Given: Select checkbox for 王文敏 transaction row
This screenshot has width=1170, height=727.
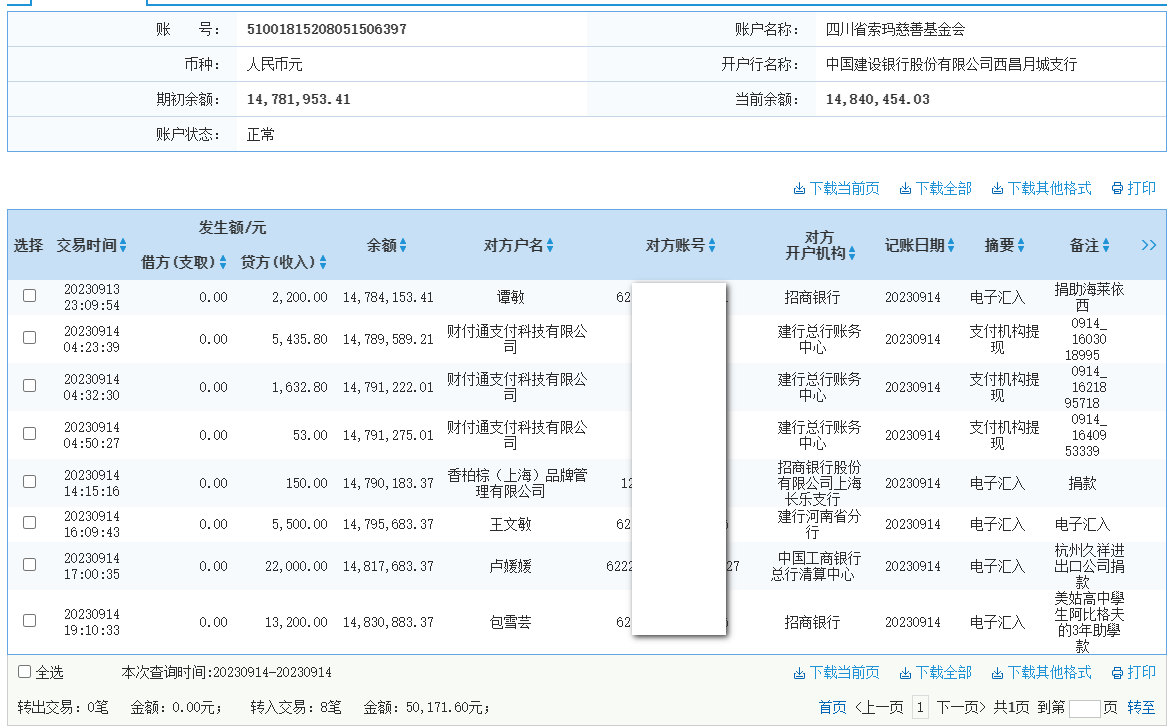Looking at the screenshot, I should coord(30,522).
